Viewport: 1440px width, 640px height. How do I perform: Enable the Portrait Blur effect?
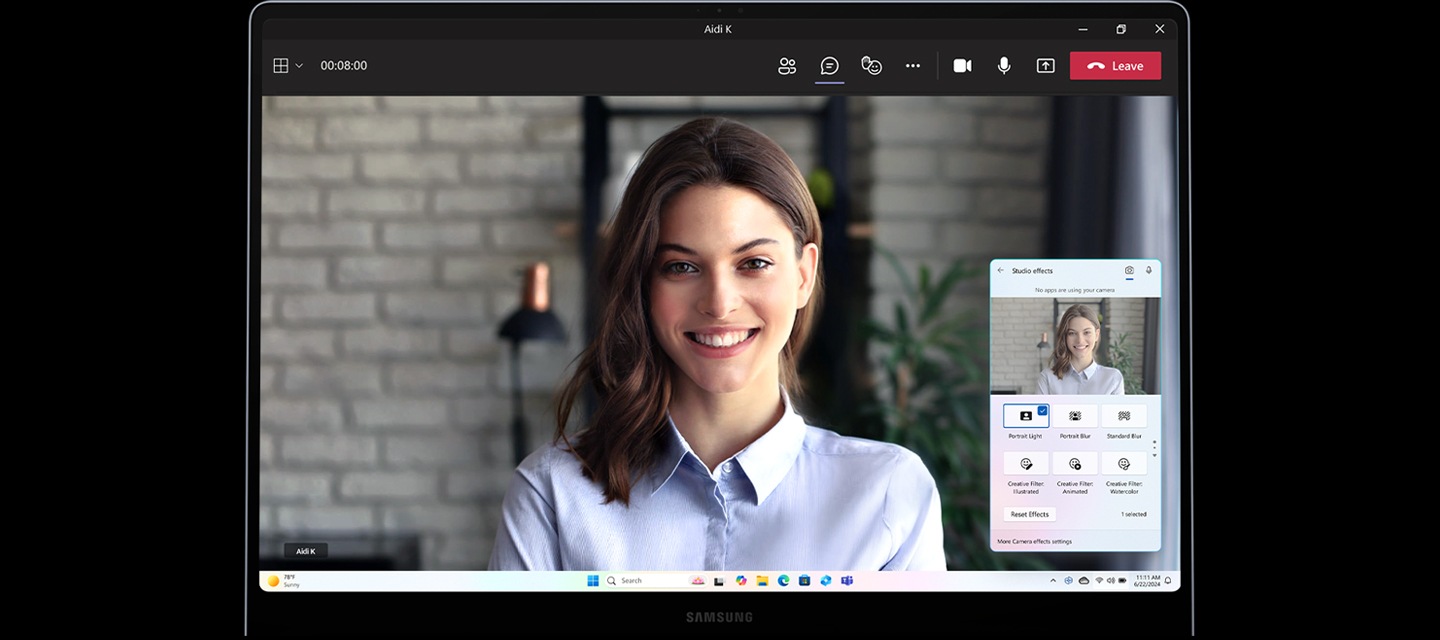tap(1075, 416)
